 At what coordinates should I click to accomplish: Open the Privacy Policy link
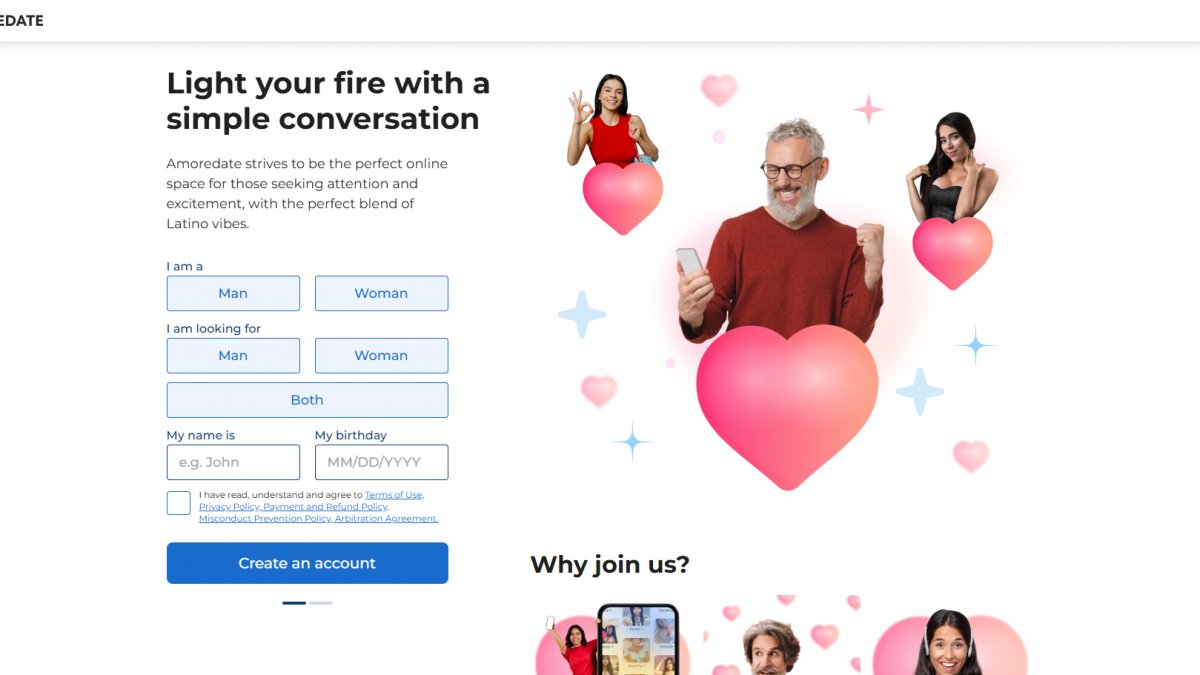click(229, 507)
